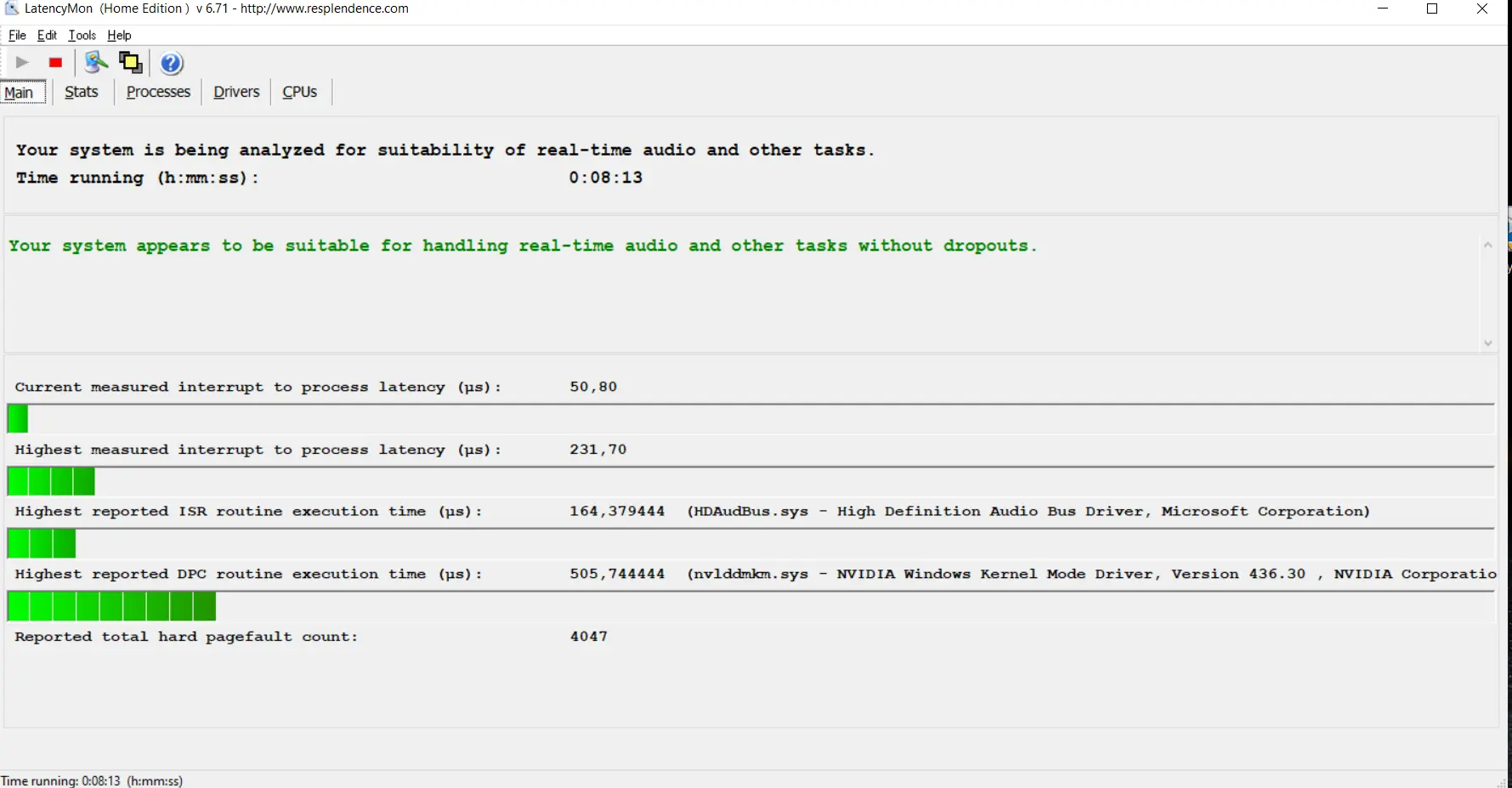Screen dimensions: 1512x788
Task: Maximize the LatencyMon window
Action: [x=1432, y=9]
